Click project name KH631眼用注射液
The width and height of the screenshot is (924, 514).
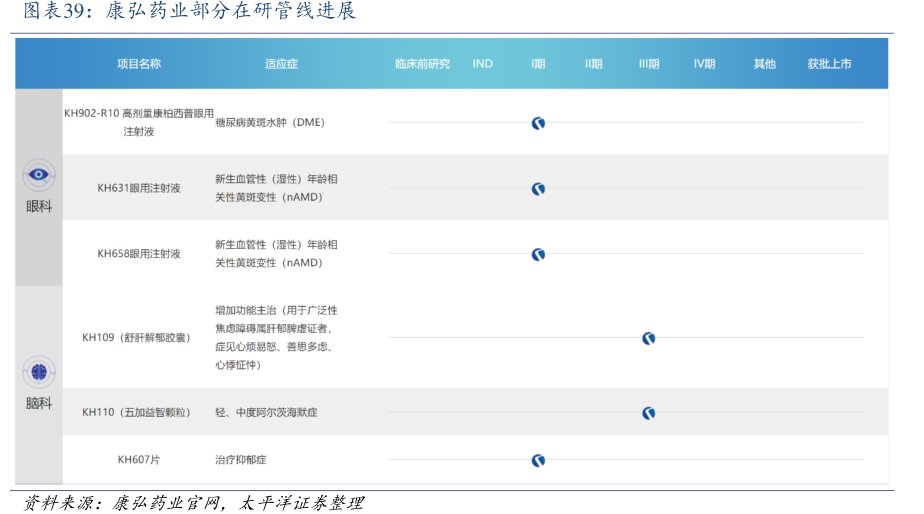click(138, 188)
